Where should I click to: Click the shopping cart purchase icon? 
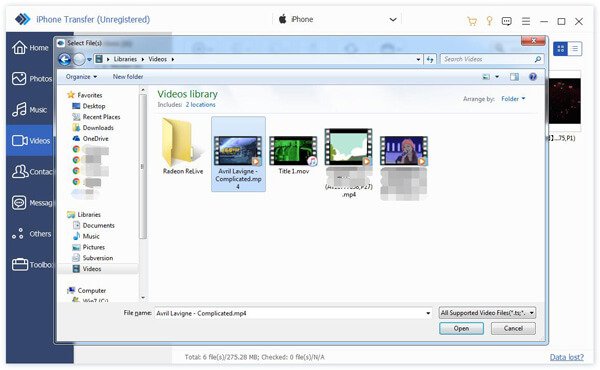(472, 21)
